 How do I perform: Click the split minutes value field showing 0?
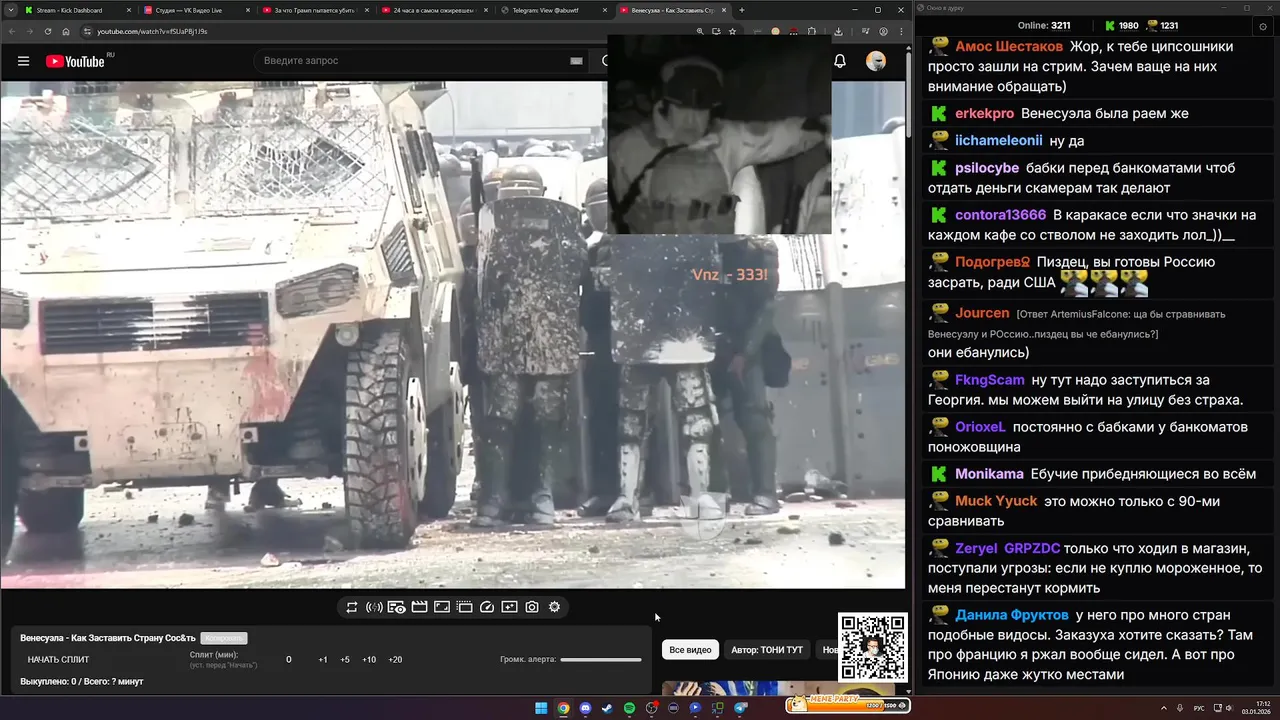click(289, 660)
